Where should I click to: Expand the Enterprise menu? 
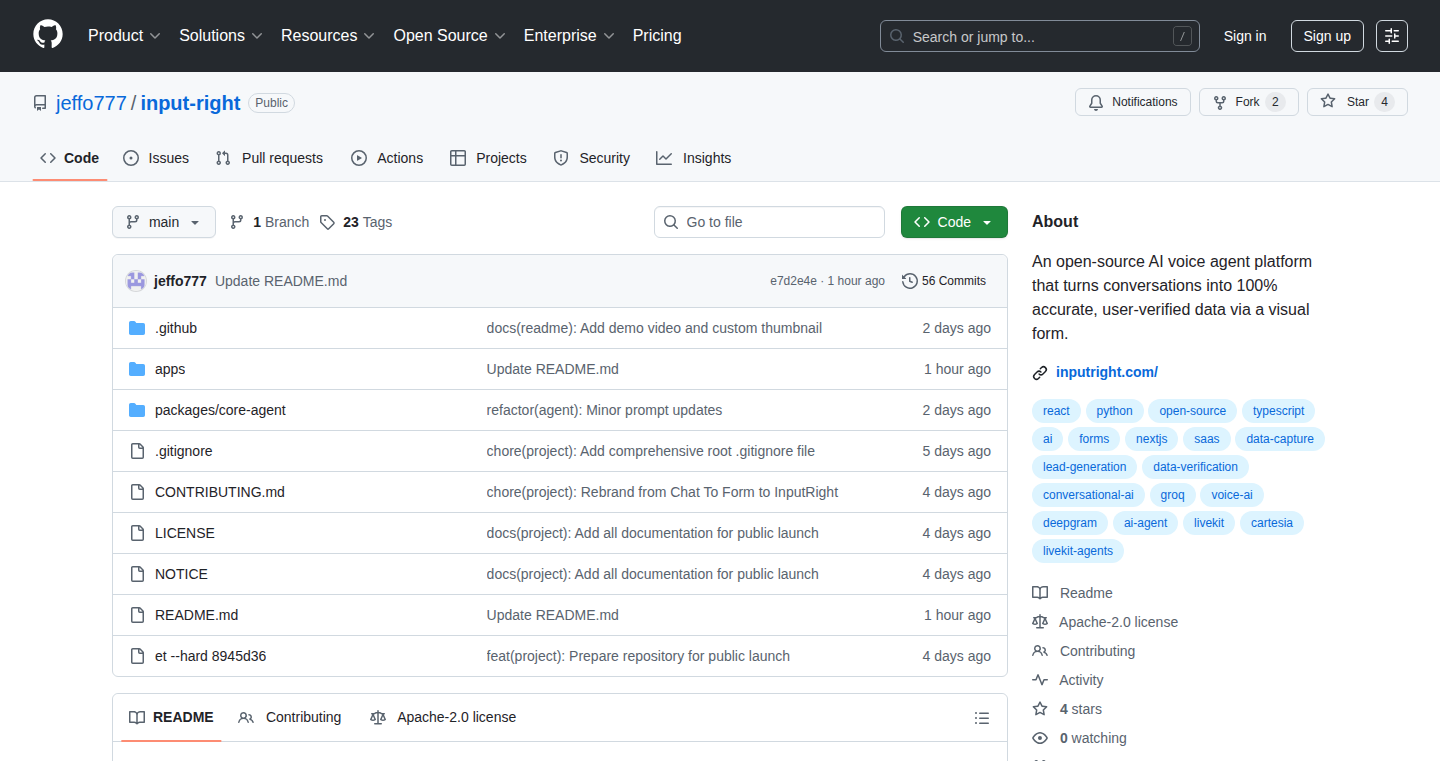coord(570,36)
